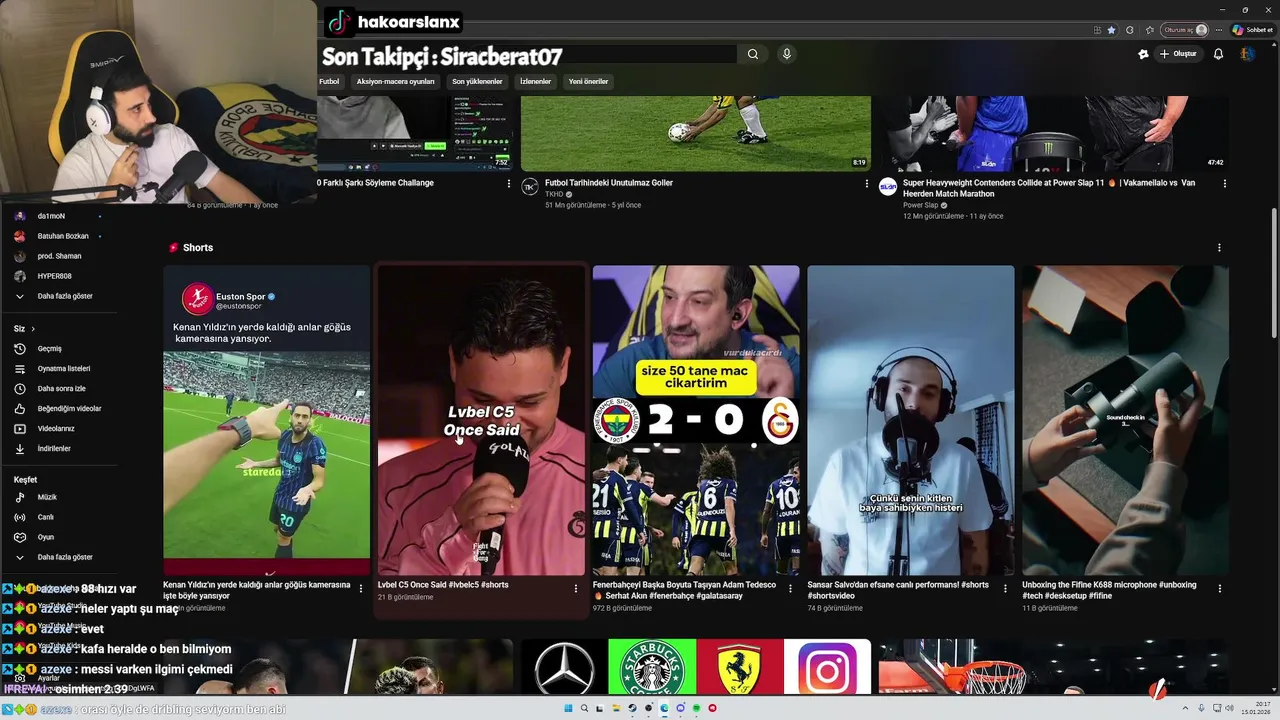This screenshot has height=720, width=1280.
Task: Open options menu for Sansar Salvo short
Action: click(1005, 588)
